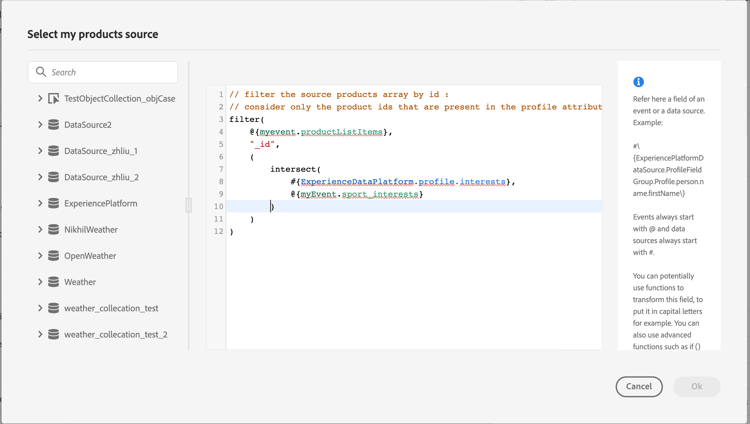
Task: Select the ExperiencePlatform tree item
Action: coord(100,203)
